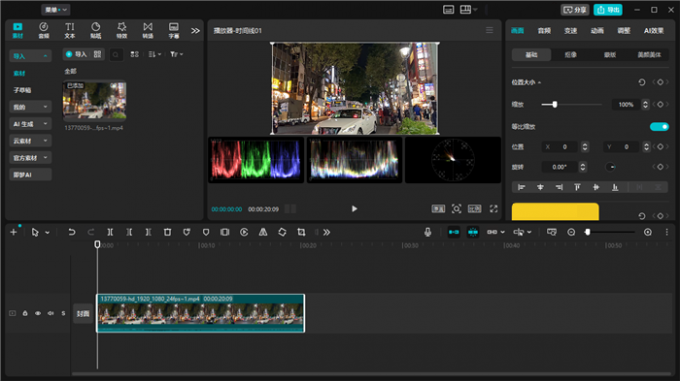680x381 pixels.
Task: Align clip to left edge
Action: pos(521,187)
